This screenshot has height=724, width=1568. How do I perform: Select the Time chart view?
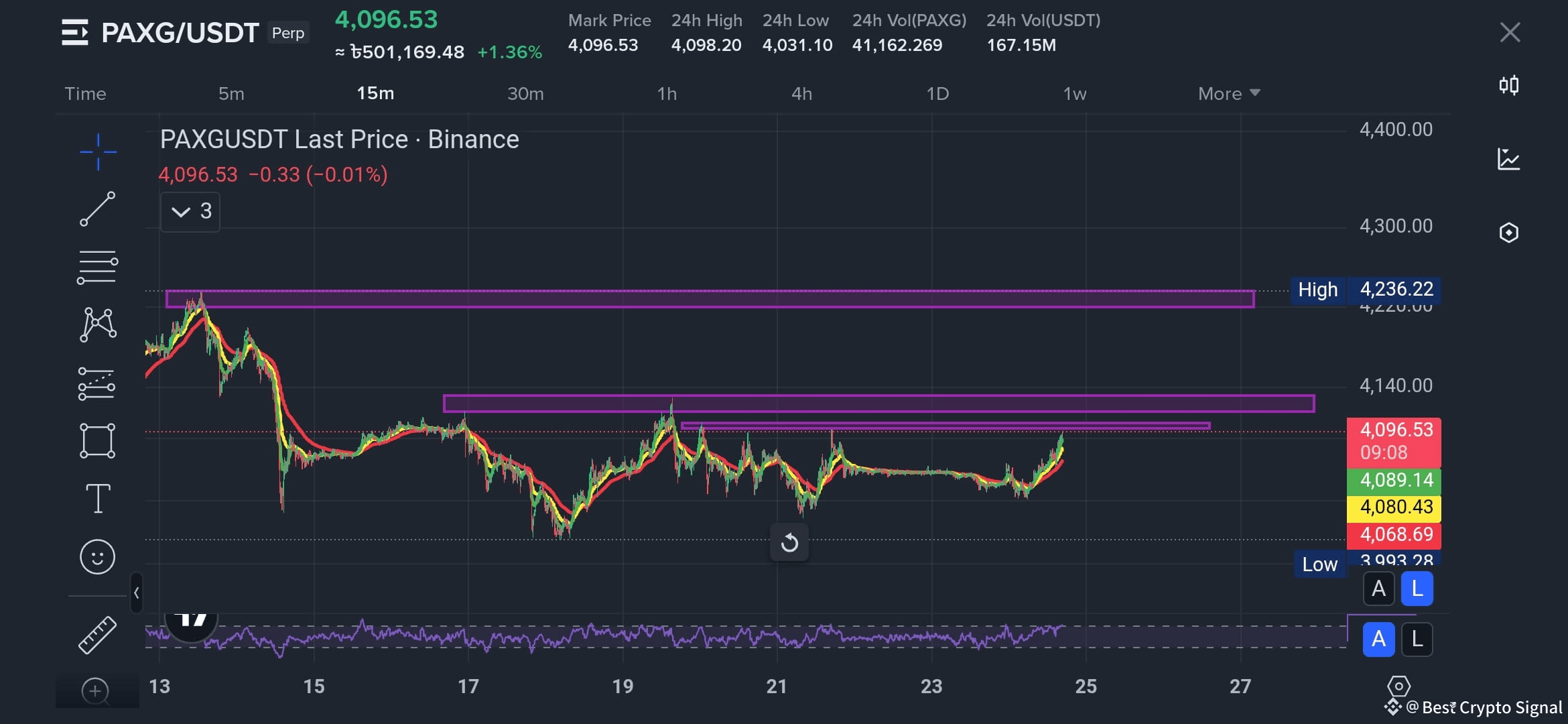coord(85,93)
